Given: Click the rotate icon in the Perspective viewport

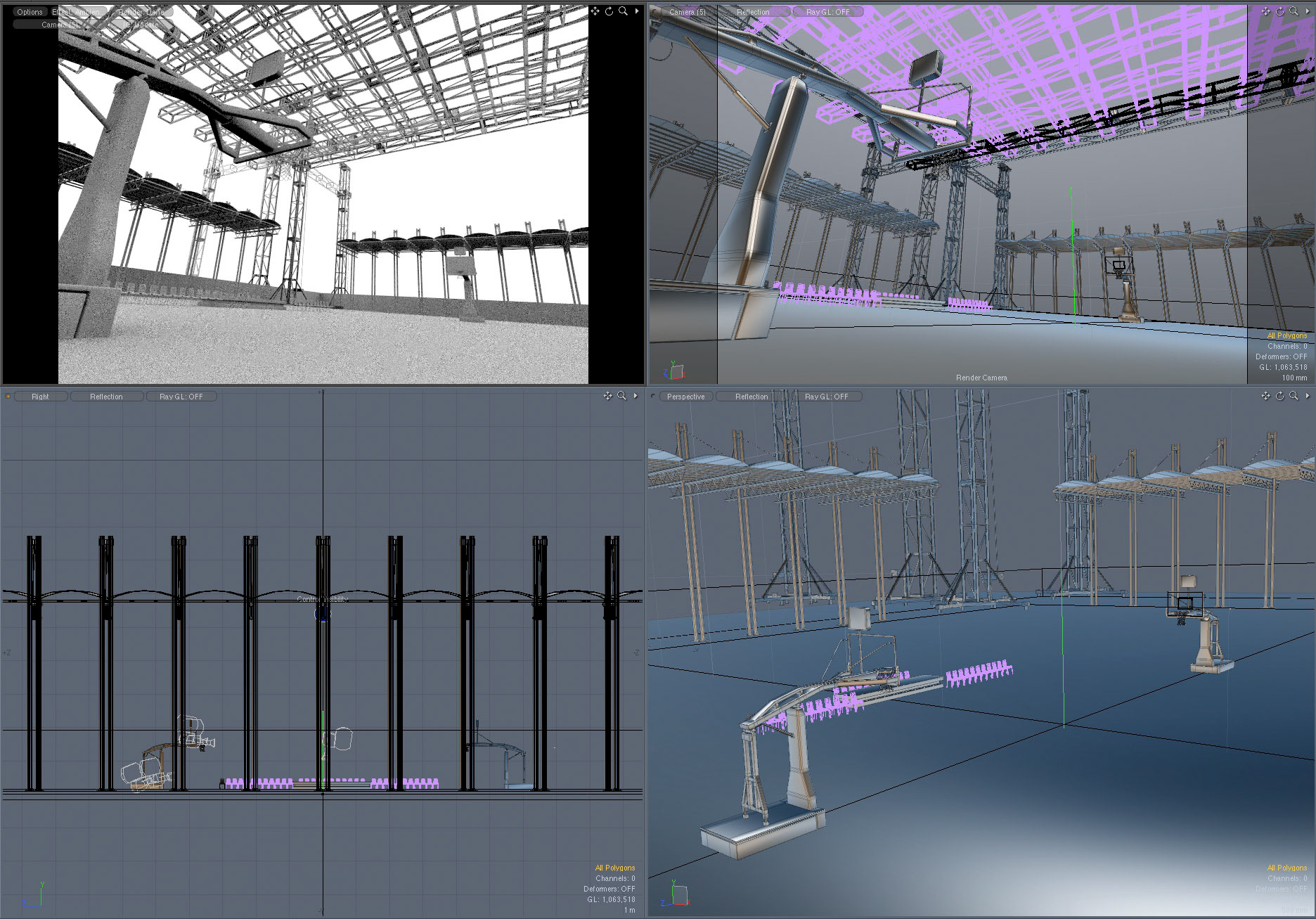Looking at the screenshot, I should [1279, 396].
